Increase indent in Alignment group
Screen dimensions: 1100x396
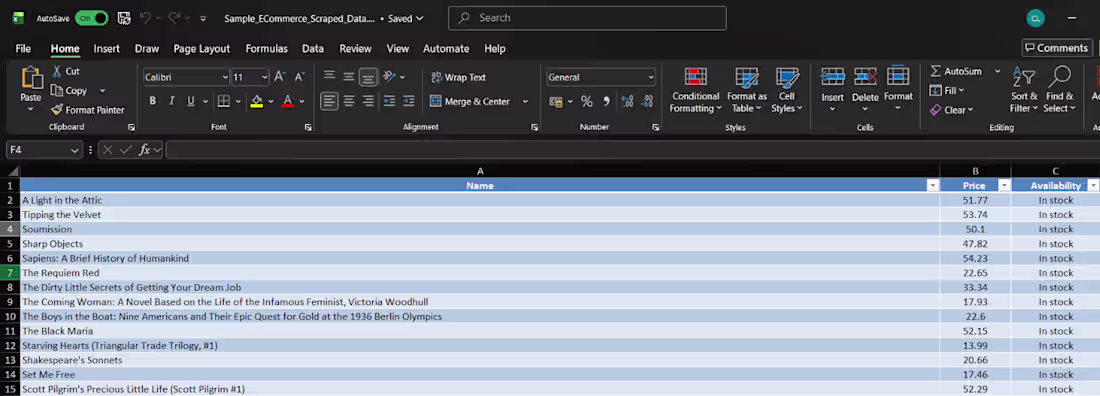(408, 101)
